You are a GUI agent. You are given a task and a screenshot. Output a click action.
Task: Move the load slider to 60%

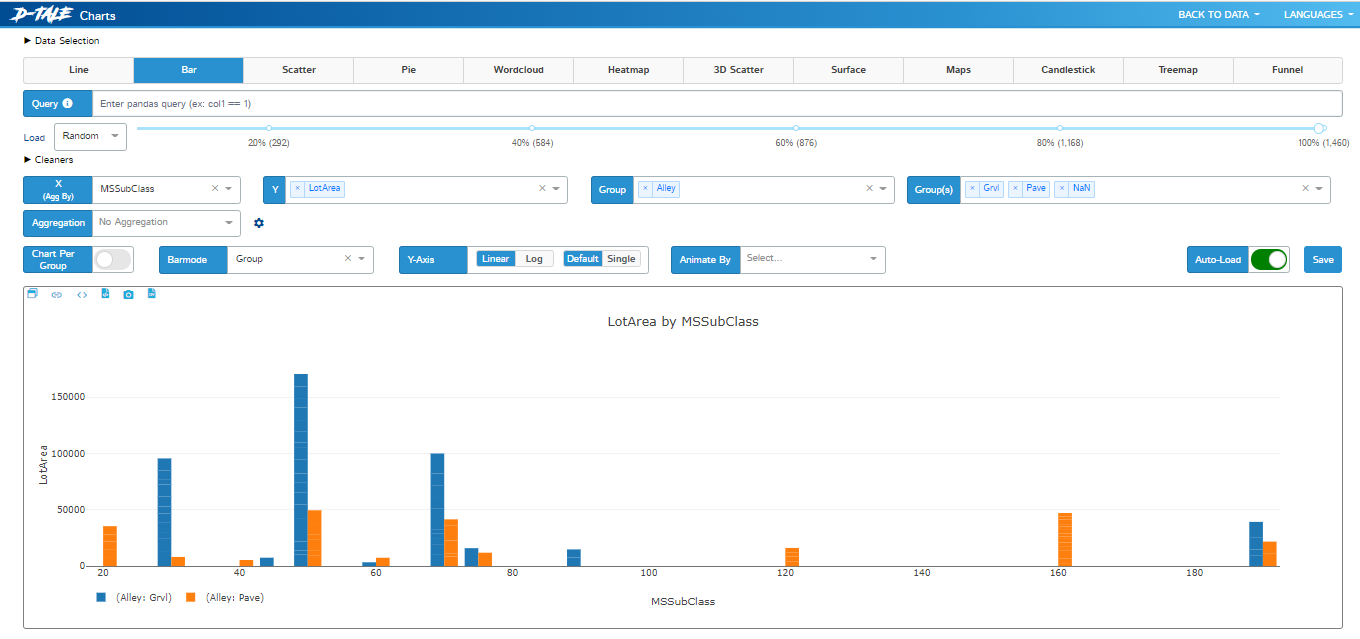pyautogui.click(x=795, y=128)
